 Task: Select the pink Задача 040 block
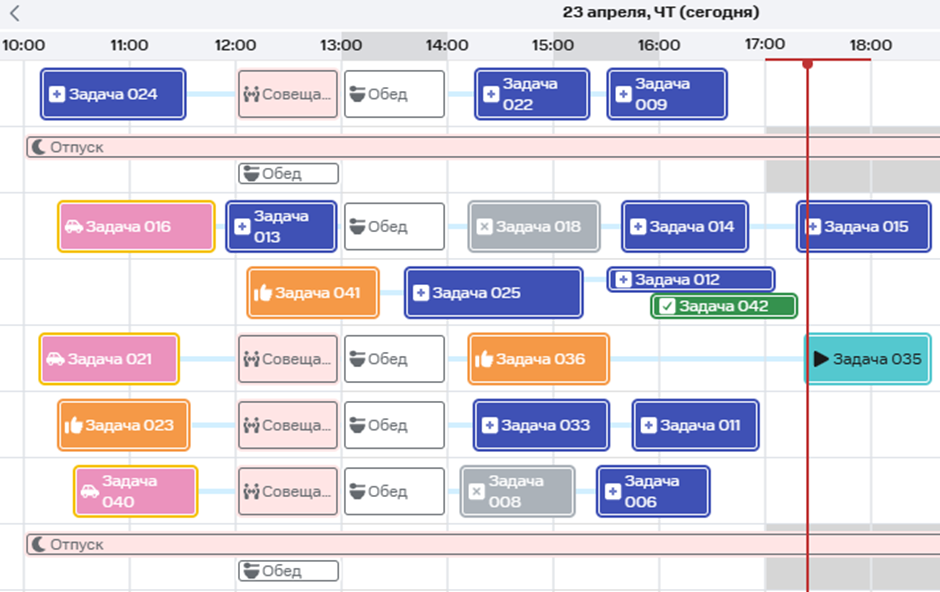tap(135, 491)
